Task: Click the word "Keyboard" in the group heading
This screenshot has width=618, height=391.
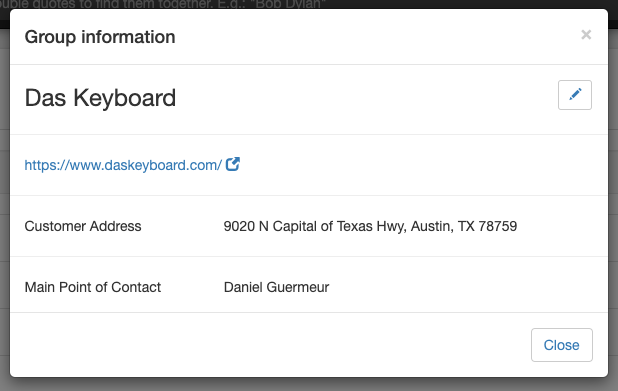Action: click(125, 97)
